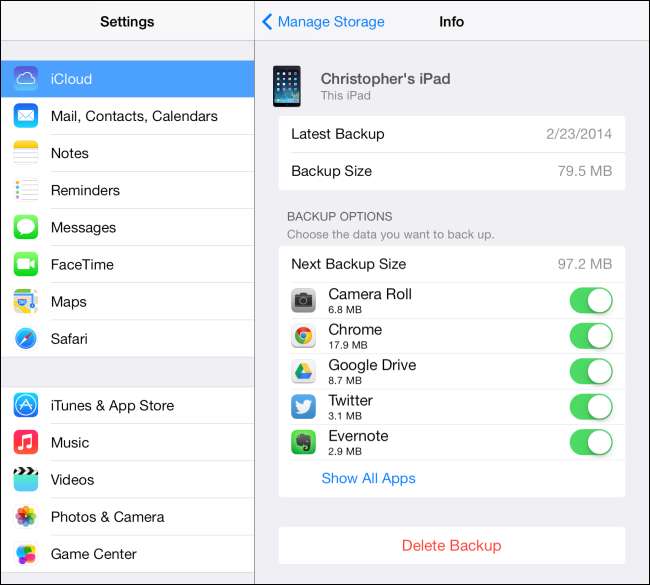This screenshot has height=585, width=650.
Task: Open Music settings
Action: (128, 442)
